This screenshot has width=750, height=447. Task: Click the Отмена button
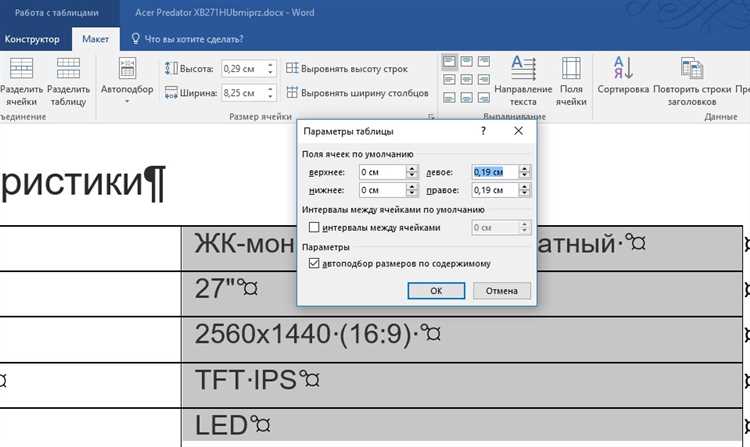pos(501,291)
